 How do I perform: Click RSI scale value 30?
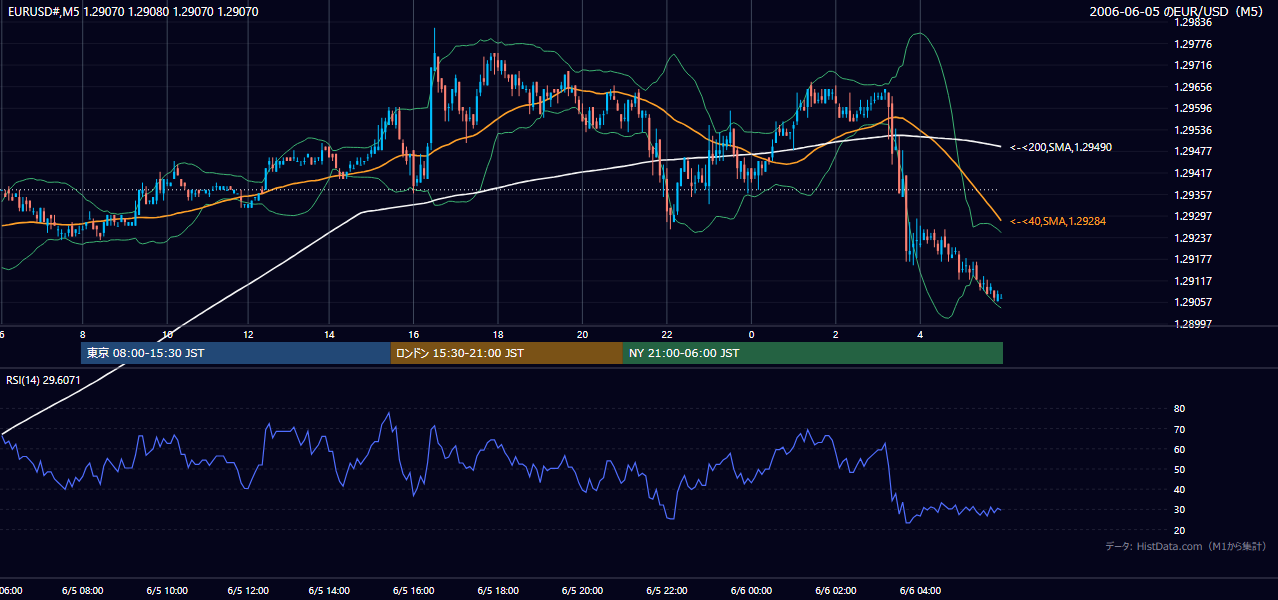(1179, 510)
